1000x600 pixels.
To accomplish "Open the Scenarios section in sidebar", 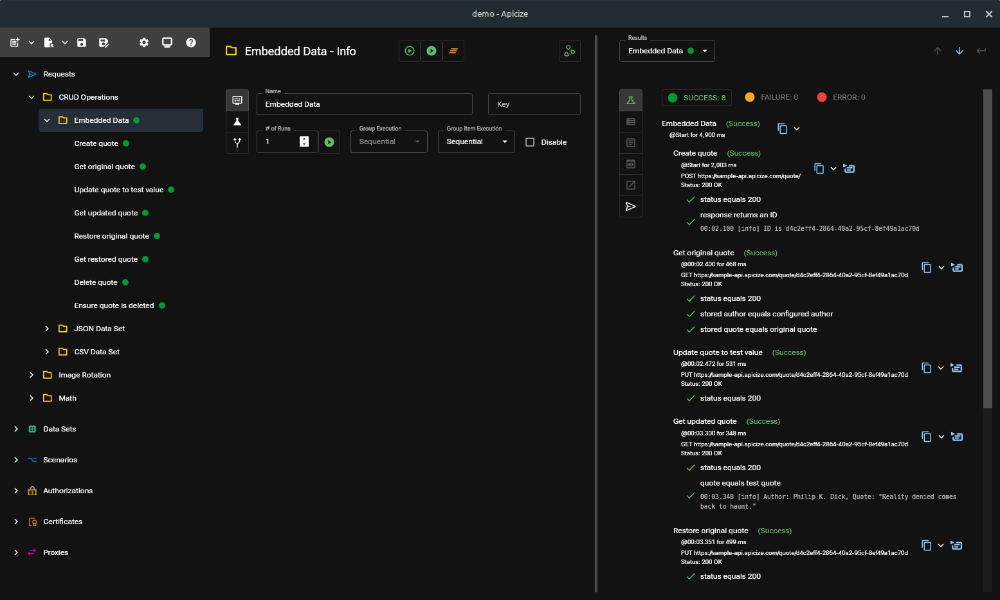I will click(60, 460).
